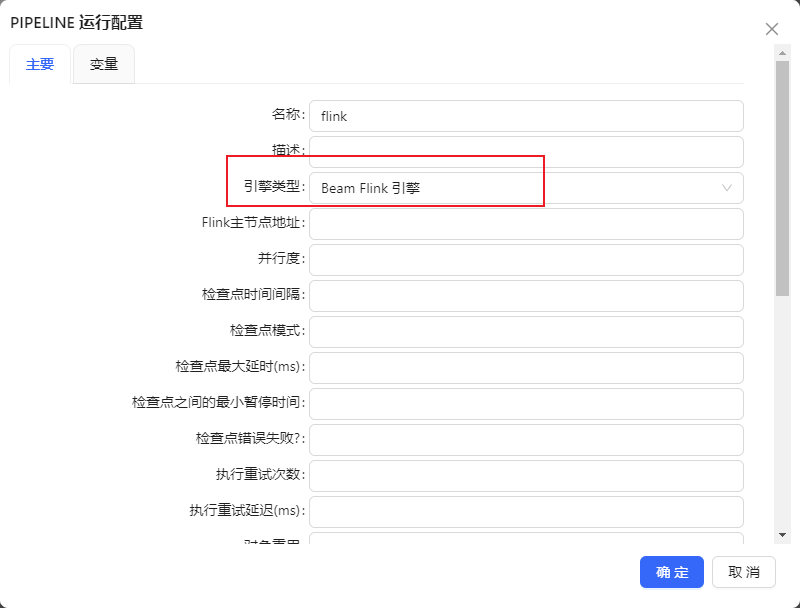Expand the 引擎类型 dropdown
Image resolution: width=800 pixels, height=608 pixels.
[526, 188]
